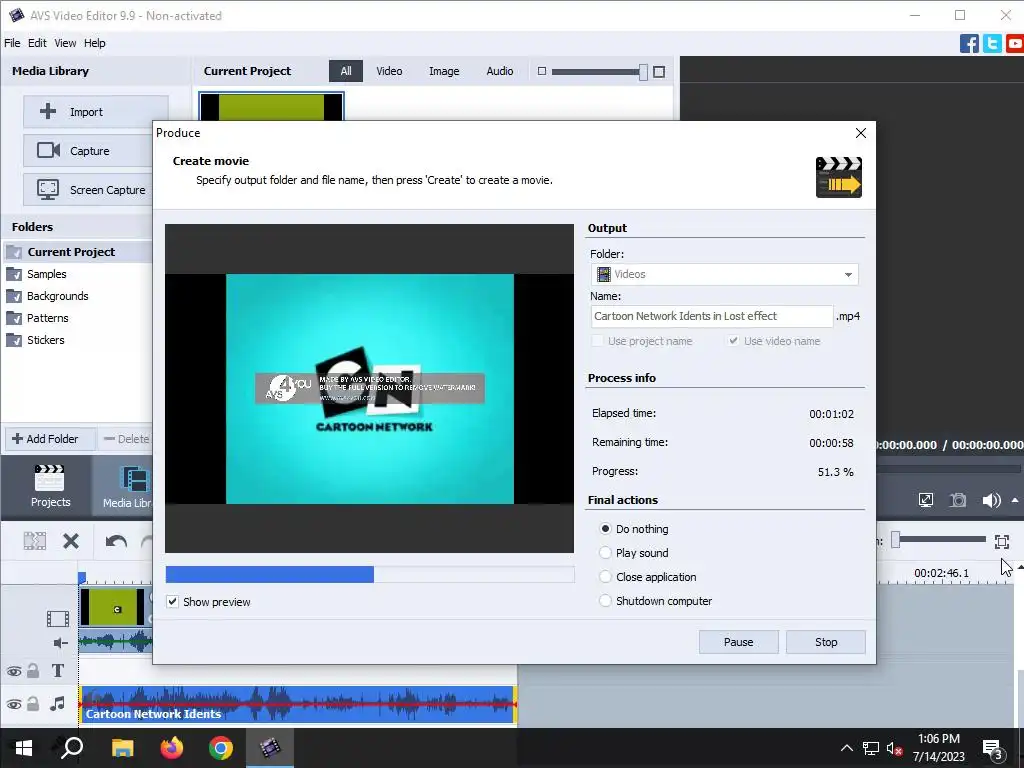Click the video track filmstrip icon
This screenshot has width=1024, height=768.
[x=57, y=618]
